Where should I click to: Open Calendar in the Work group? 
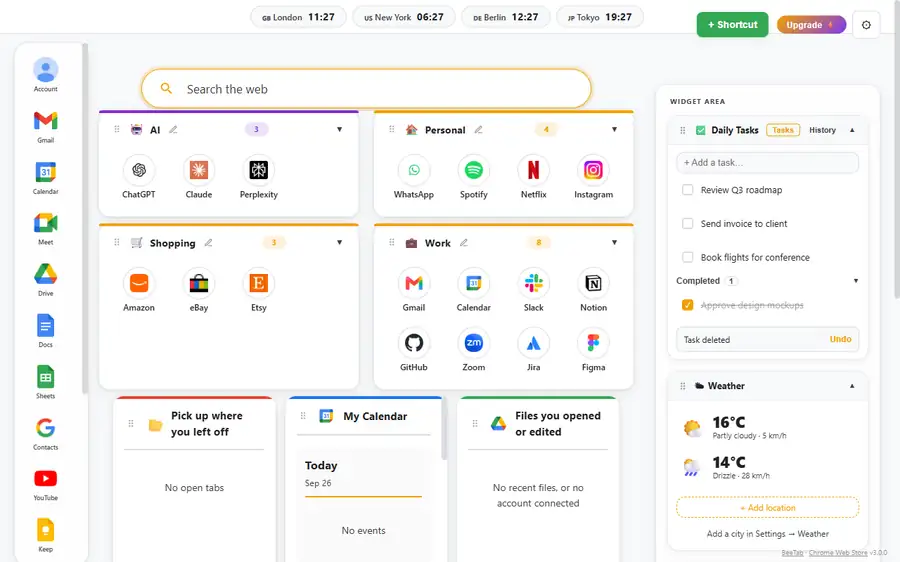coord(474,290)
